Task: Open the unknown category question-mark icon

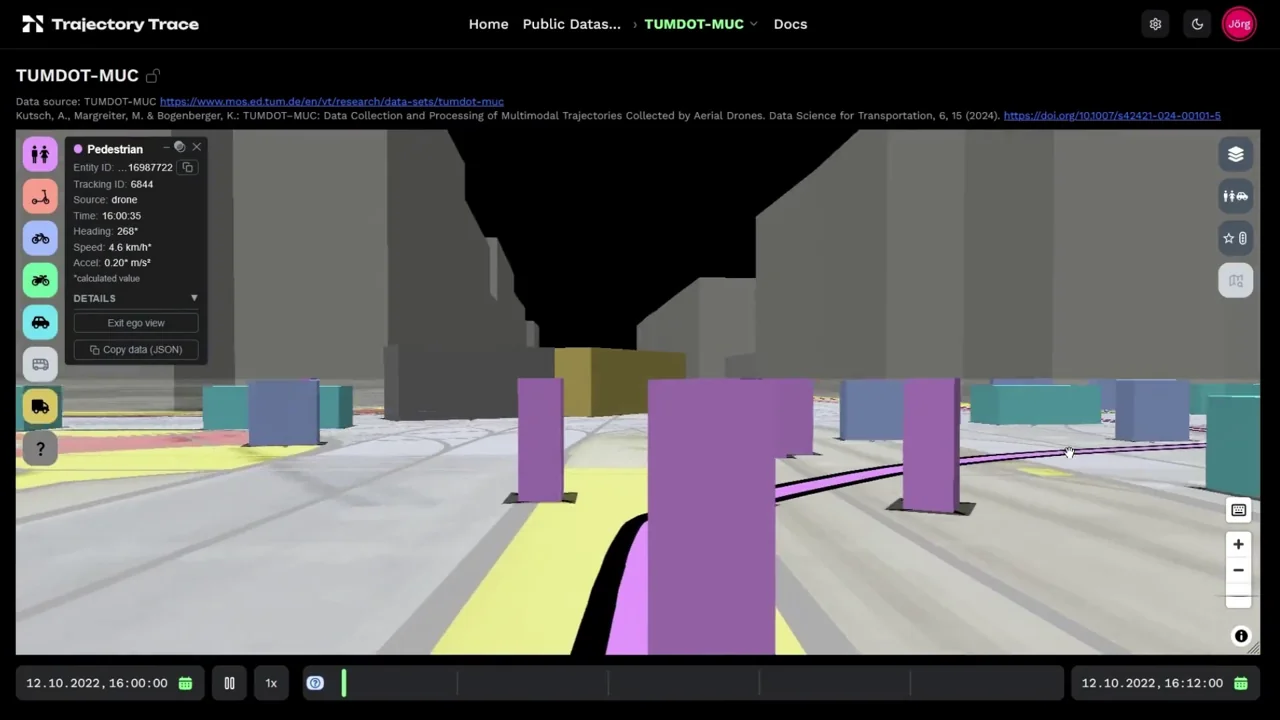Action: [40, 449]
